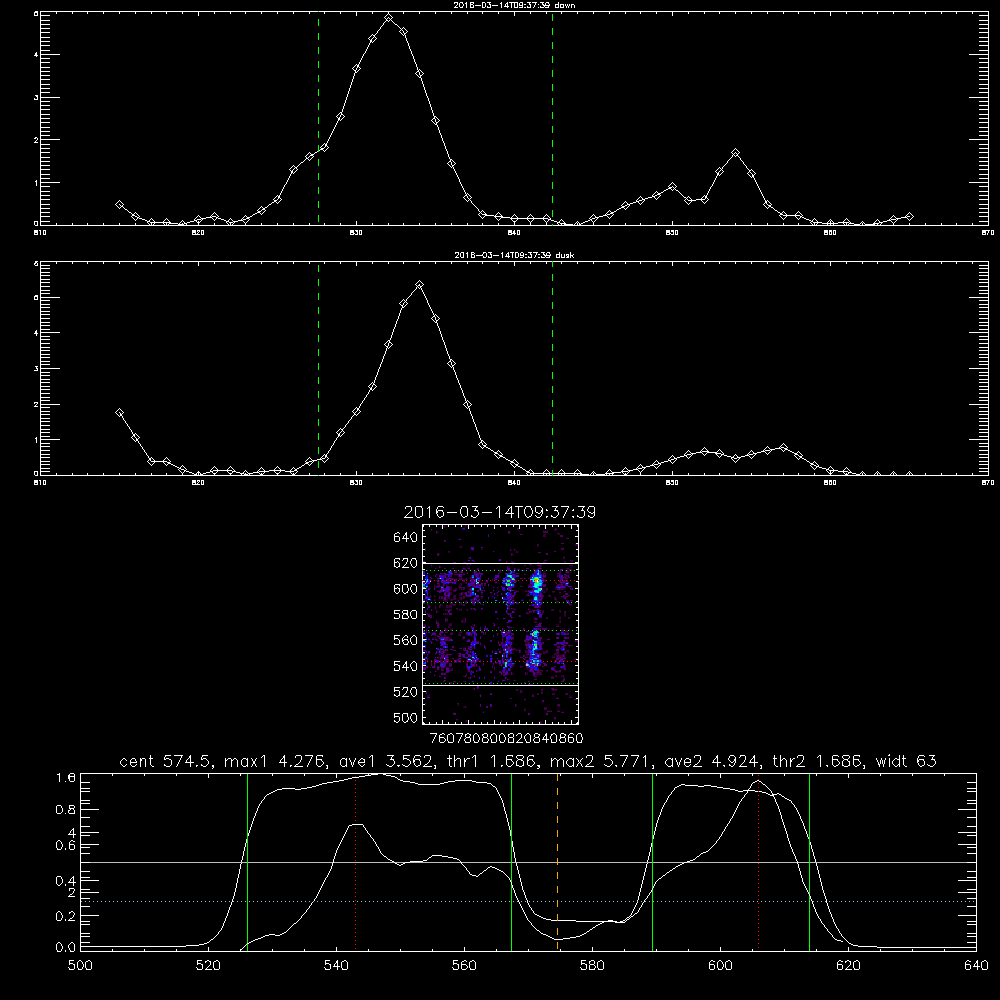Image resolution: width=1000 pixels, height=1000 pixels.
Task: Click the solid horizontal line across the bottom plot
Action: pyautogui.click(x=528, y=862)
